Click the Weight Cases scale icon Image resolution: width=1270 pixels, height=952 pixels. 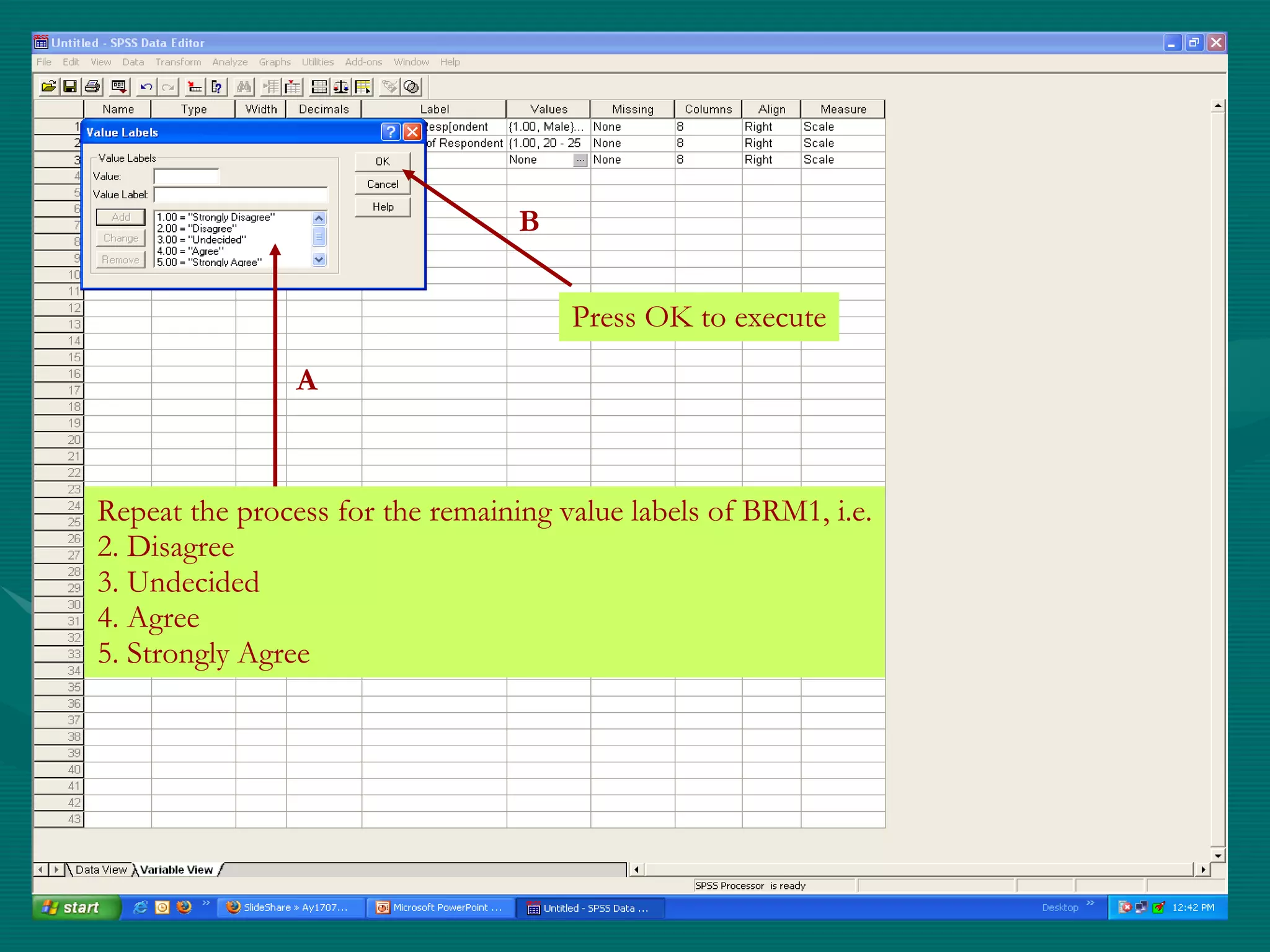pos(341,87)
